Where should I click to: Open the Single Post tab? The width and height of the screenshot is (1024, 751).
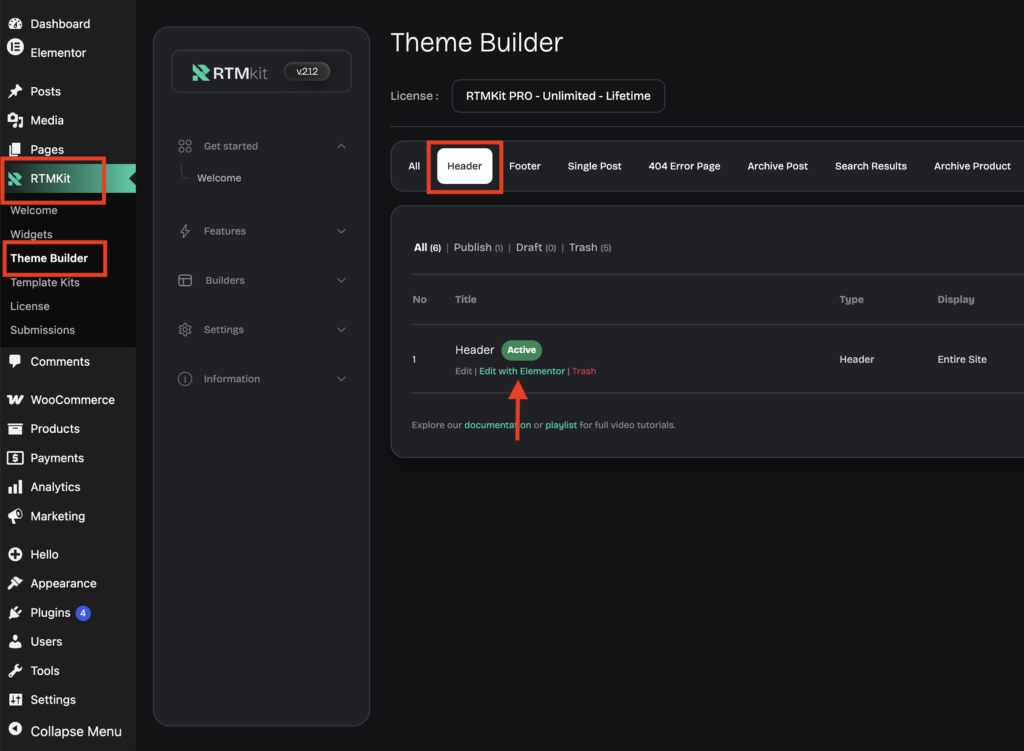tap(594, 166)
